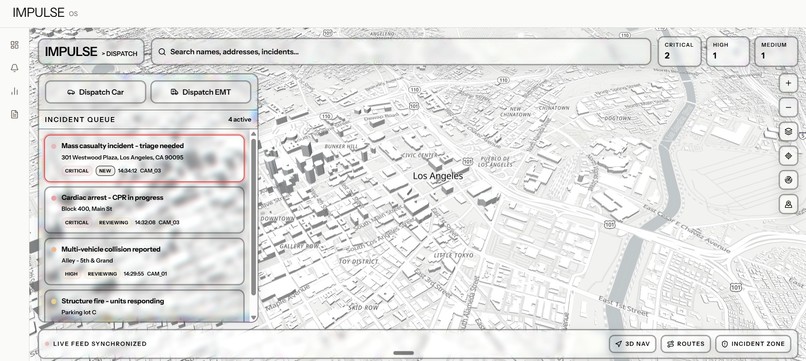Toggle 3D NAV mode

click(x=632, y=344)
